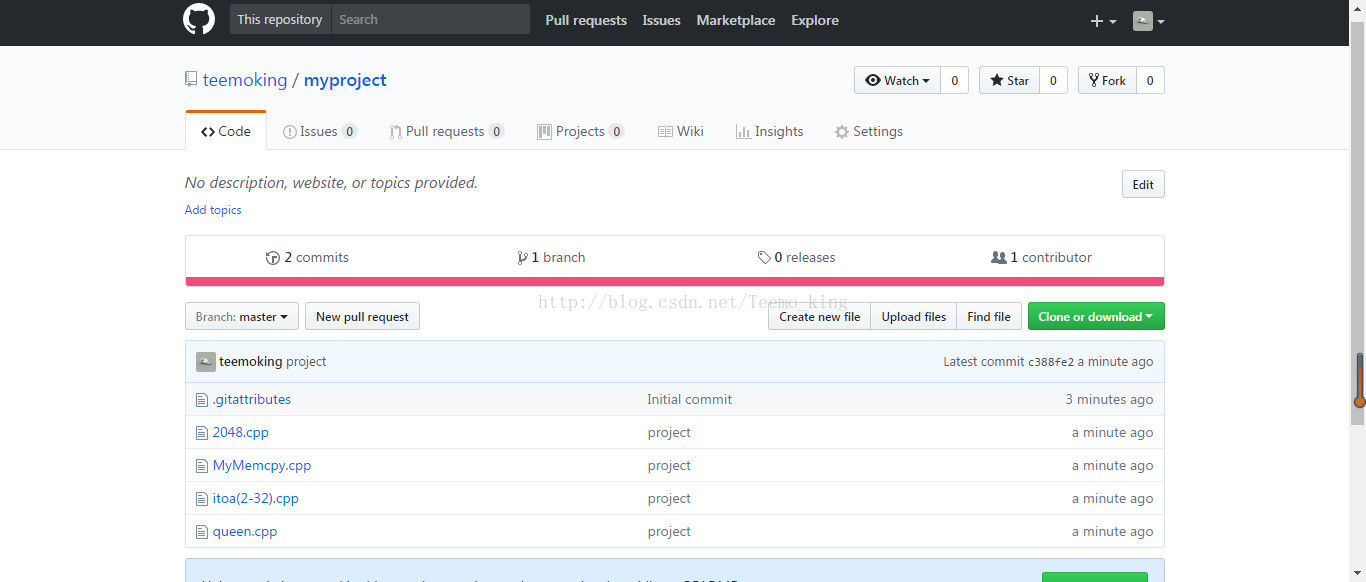Click the 'project' message in 2048.cpp row

coord(669,433)
